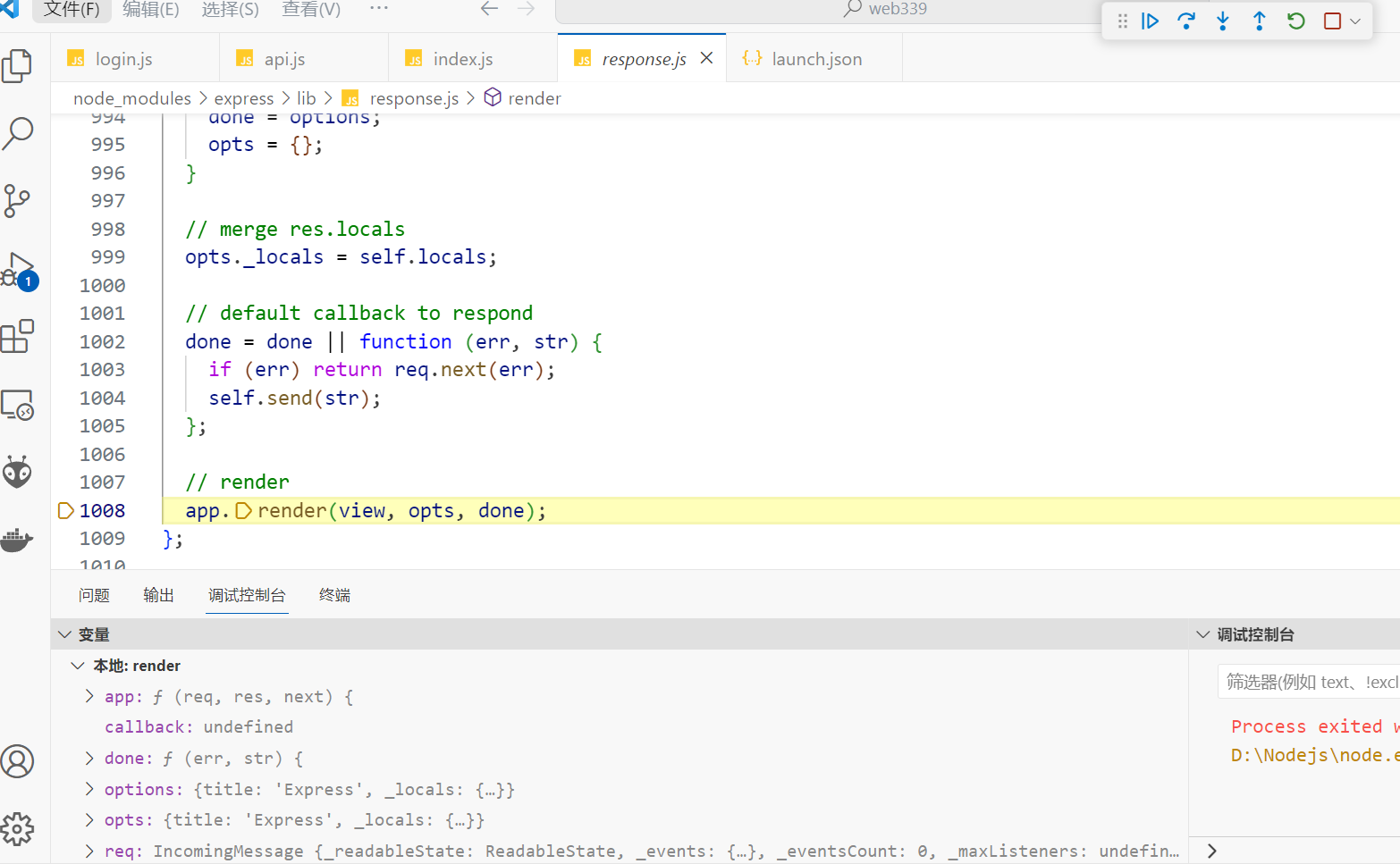Expand the req IncomingMessage variable
This screenshot has width=1400, height=864.
tap(89, 851)
